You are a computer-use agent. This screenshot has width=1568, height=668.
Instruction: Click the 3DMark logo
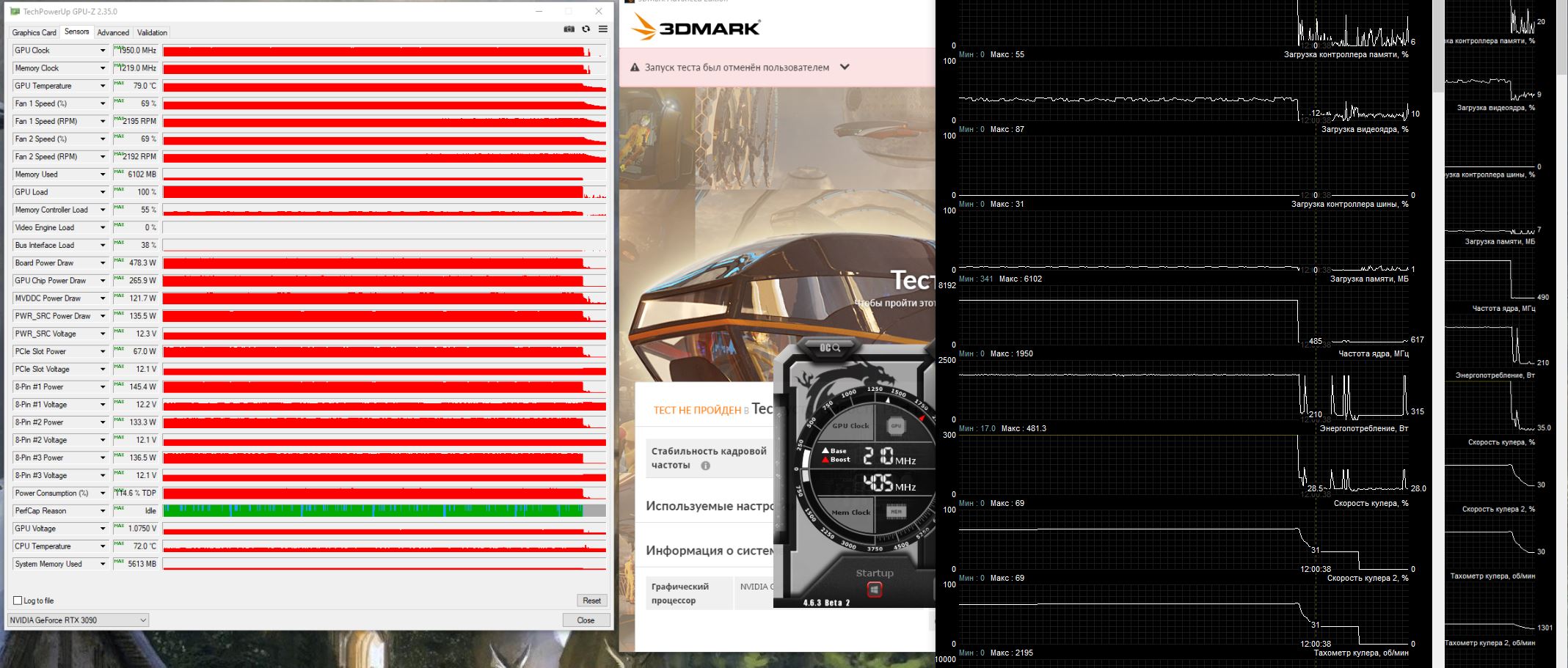[x=696, y=29]
